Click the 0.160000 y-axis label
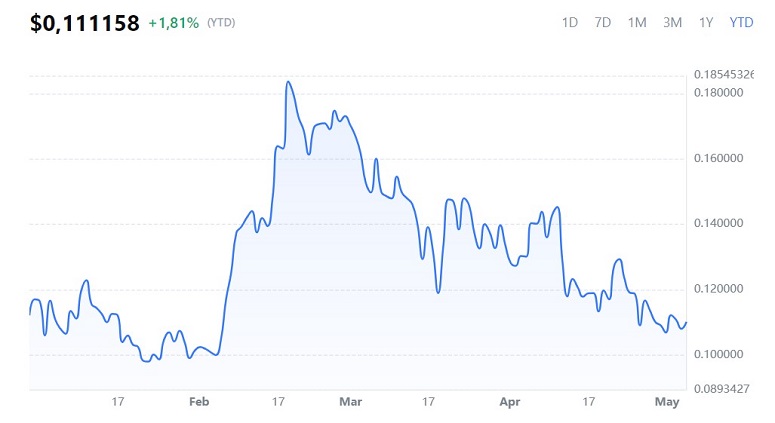The image size is (775, 423). 719,159
